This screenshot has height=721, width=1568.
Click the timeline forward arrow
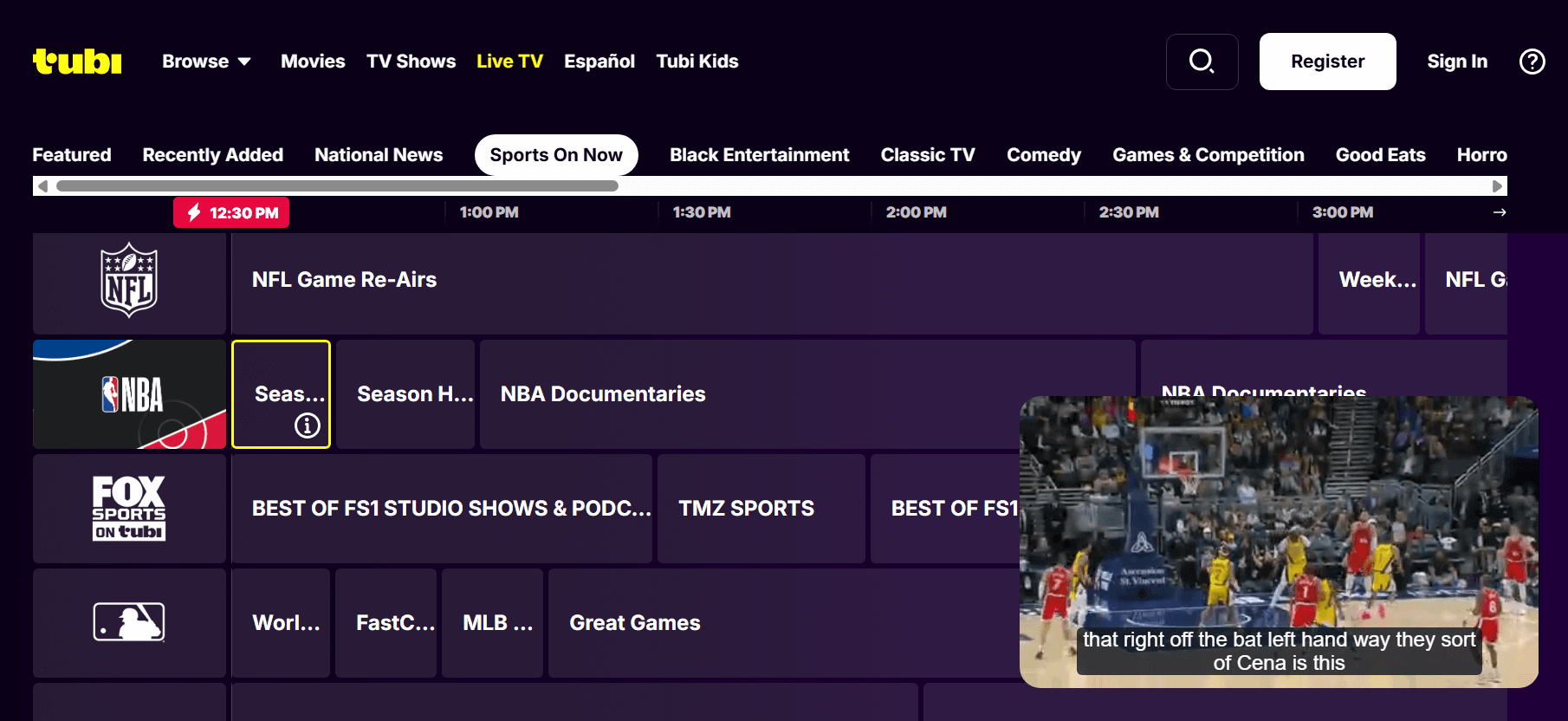pyautogui.click(x=1500, y=212)
